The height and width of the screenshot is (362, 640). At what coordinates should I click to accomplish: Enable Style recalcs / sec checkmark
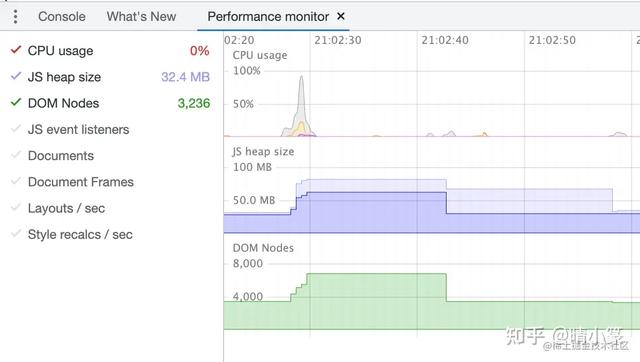point(16,234)
